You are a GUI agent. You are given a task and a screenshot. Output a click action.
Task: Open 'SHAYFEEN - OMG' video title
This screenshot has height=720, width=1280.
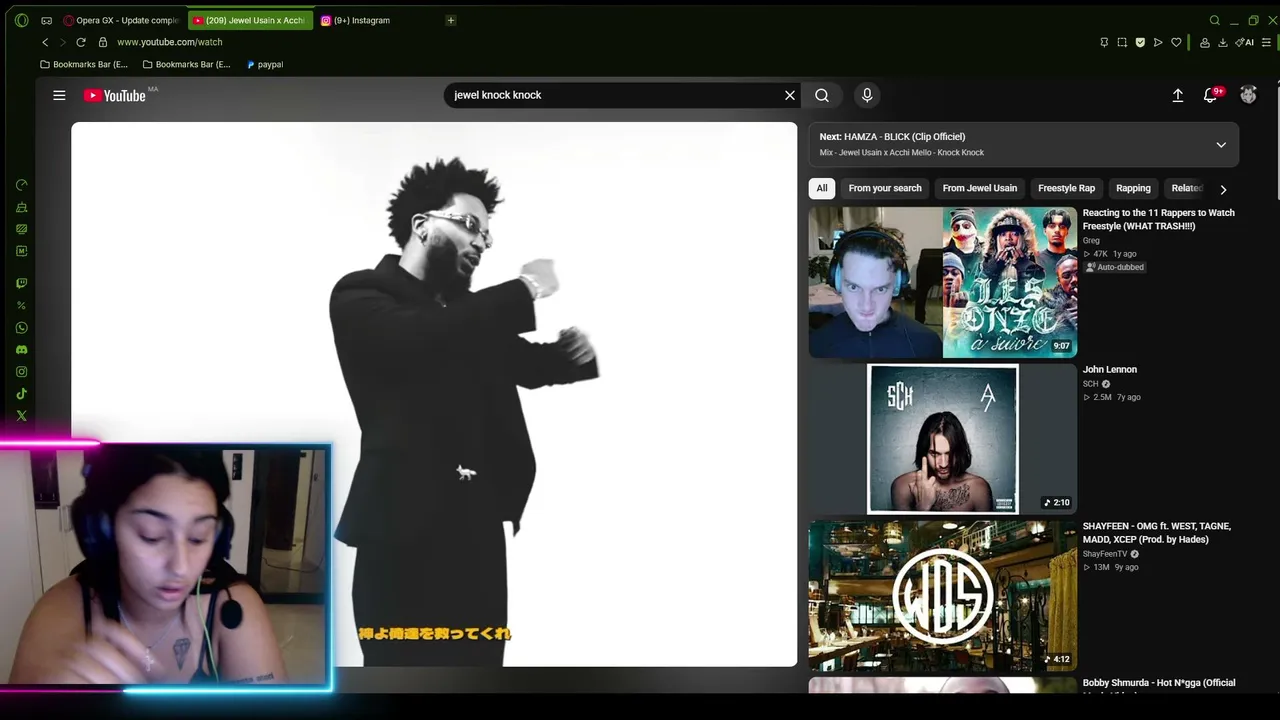(1157, 532)
